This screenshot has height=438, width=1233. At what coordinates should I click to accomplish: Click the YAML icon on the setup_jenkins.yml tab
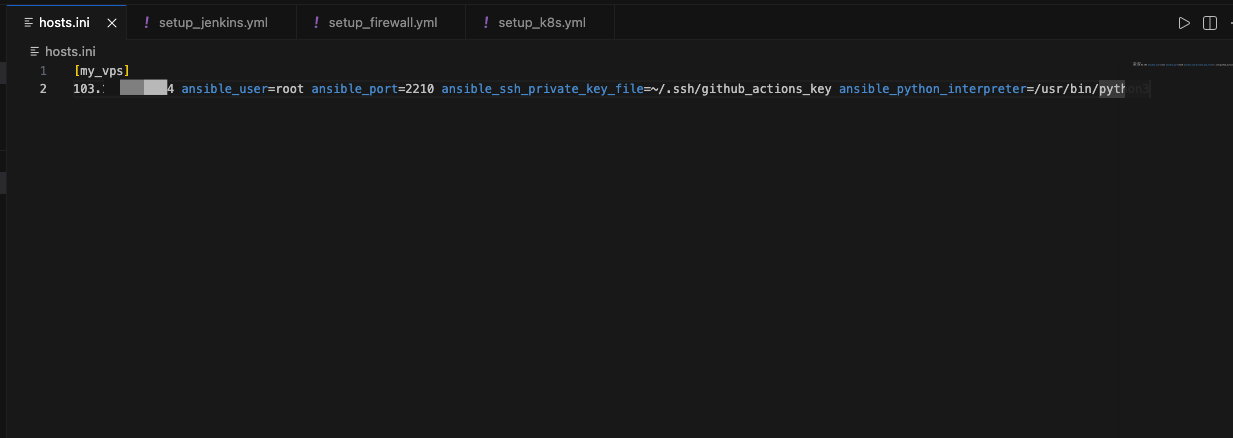coord(147,23)
